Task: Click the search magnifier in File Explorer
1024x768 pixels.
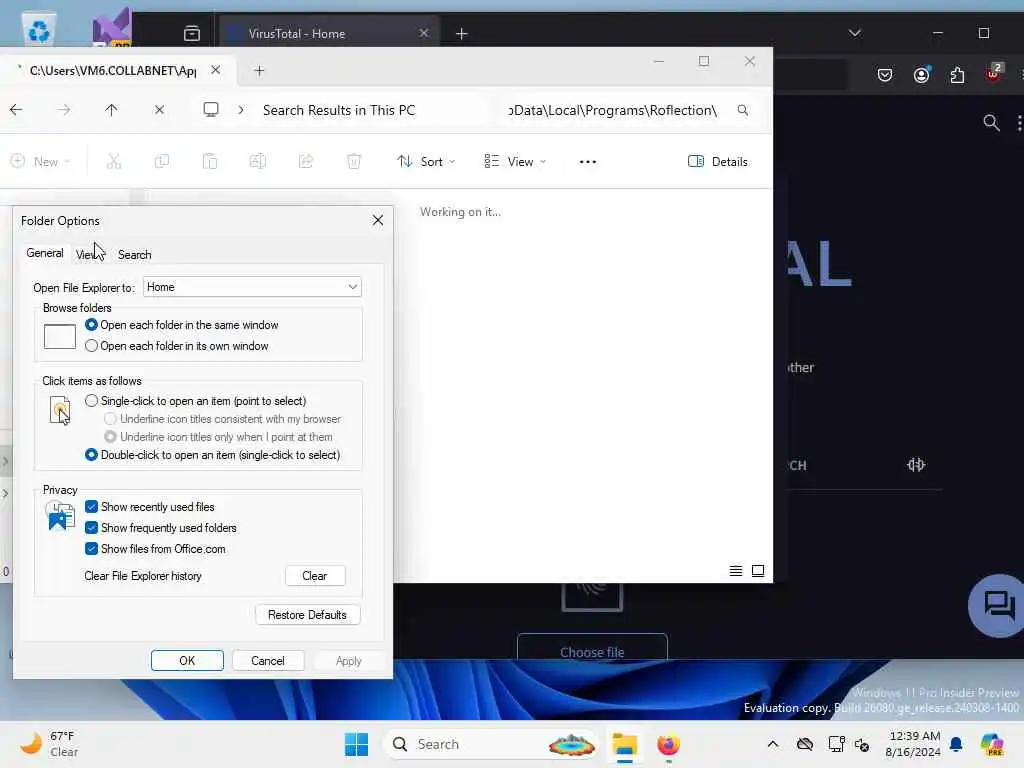Action: click(x=743, y=110)
